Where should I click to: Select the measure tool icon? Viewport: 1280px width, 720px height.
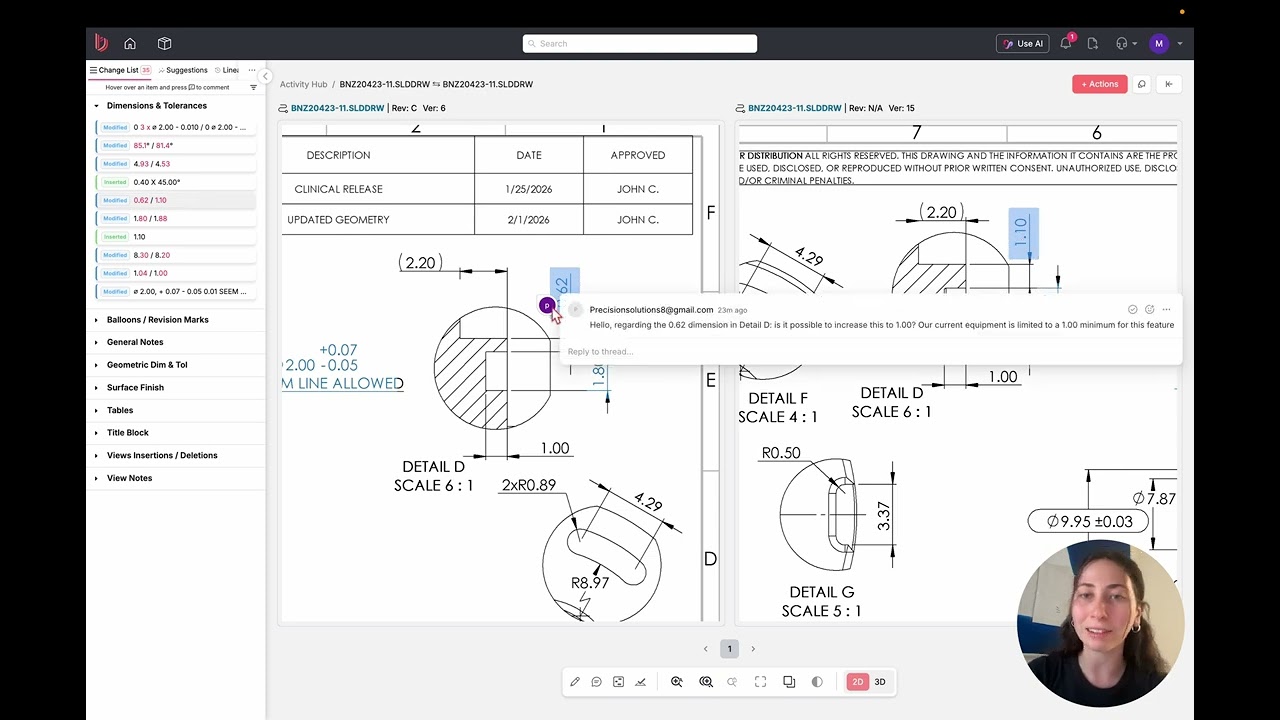[640, 682]
